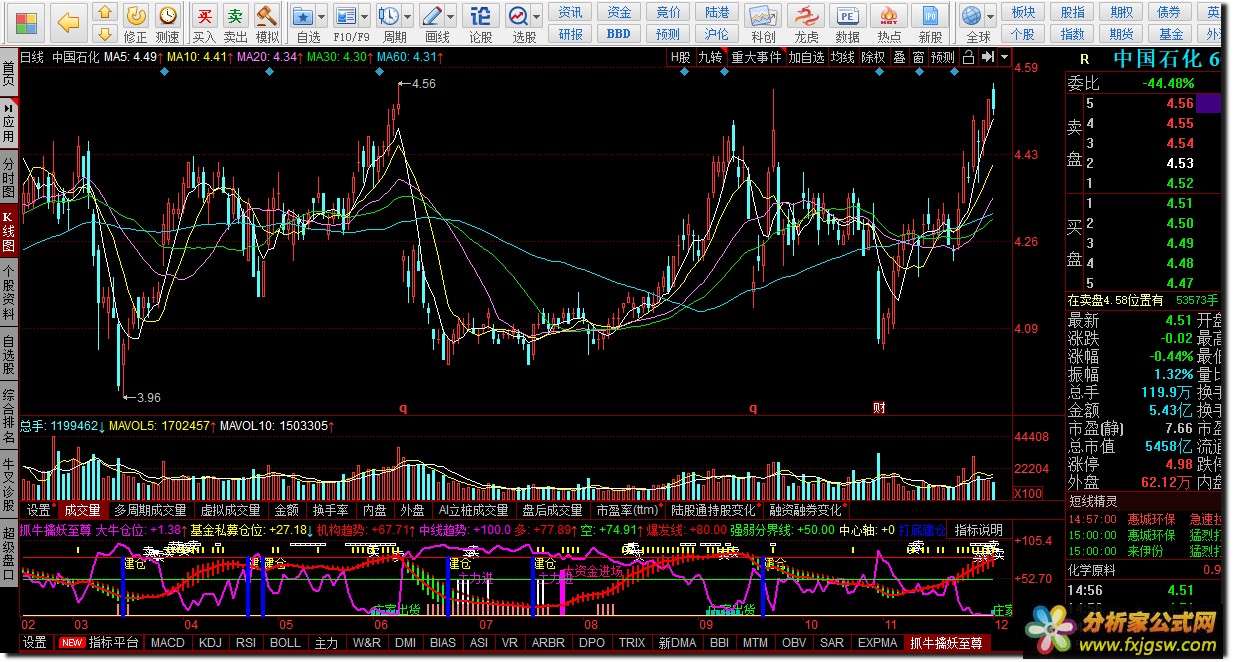Toggle H股 chart overlay

pos(681,57)
